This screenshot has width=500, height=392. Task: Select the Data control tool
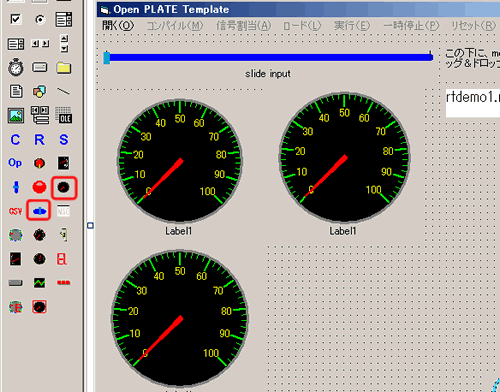[40, 115]
